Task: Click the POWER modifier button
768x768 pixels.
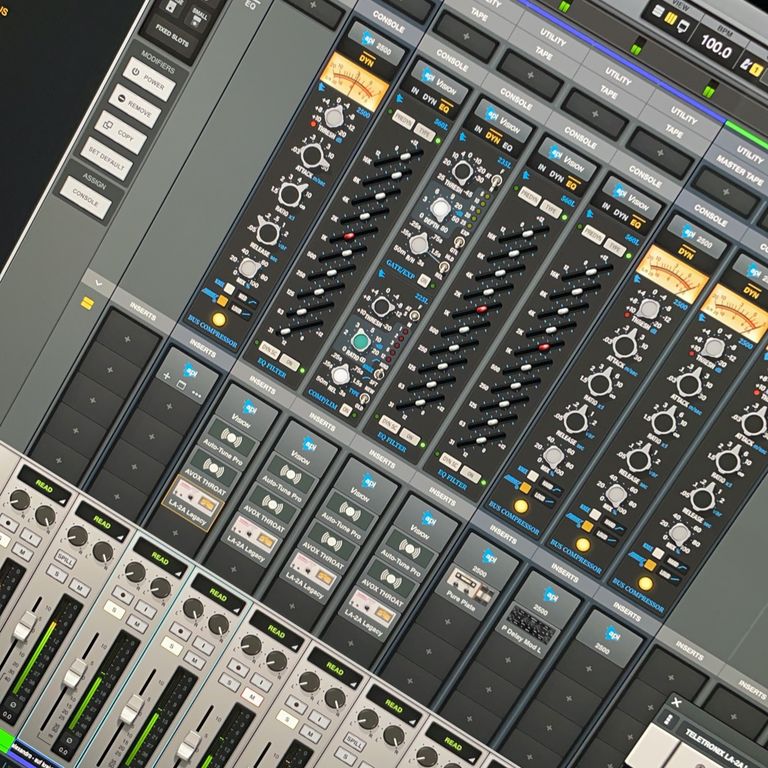Action: click(149, 79)
